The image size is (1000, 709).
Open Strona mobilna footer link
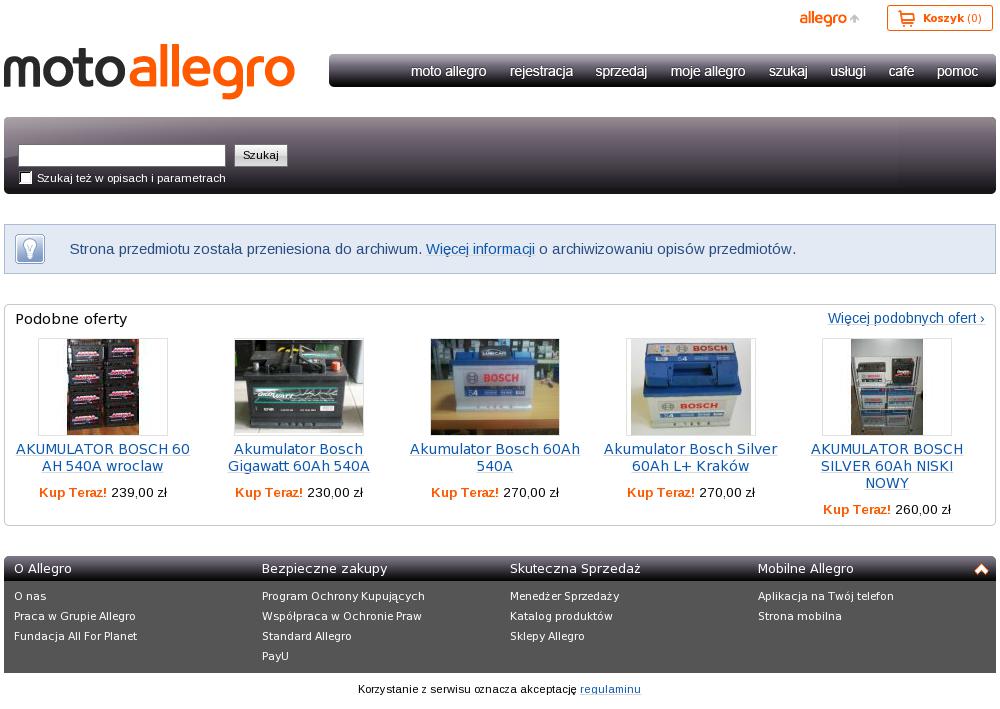click(800, 617)
